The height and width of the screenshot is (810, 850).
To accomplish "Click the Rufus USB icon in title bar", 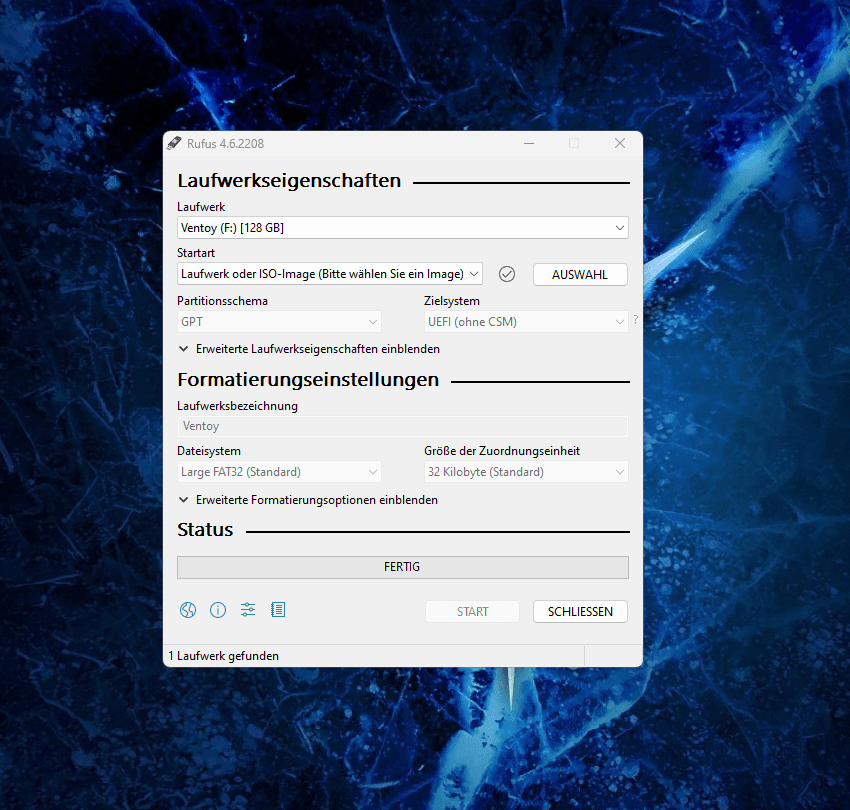I will point(174,143).
